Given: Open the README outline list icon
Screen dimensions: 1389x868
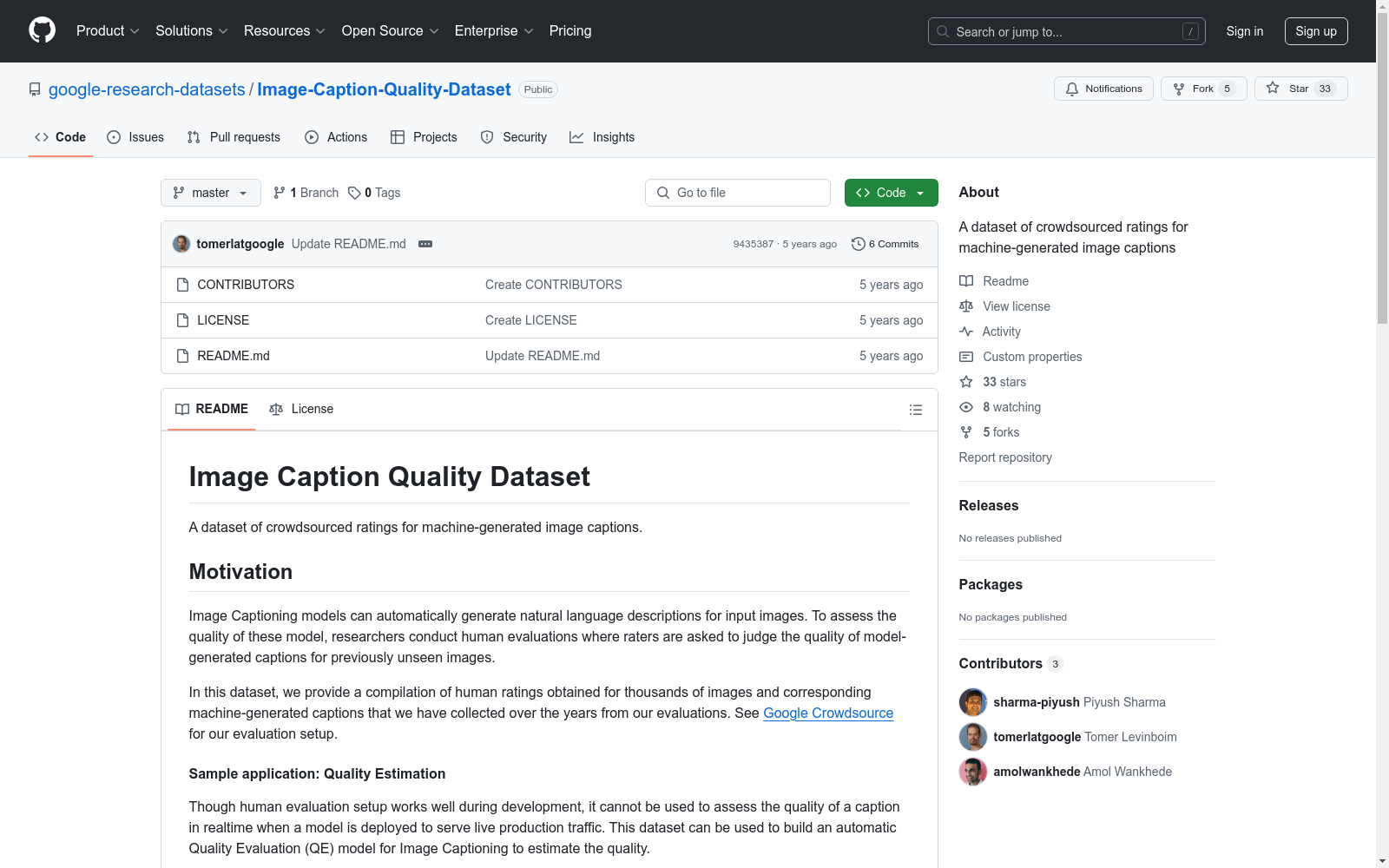Looking at the screenshot, I should (916, 410).
